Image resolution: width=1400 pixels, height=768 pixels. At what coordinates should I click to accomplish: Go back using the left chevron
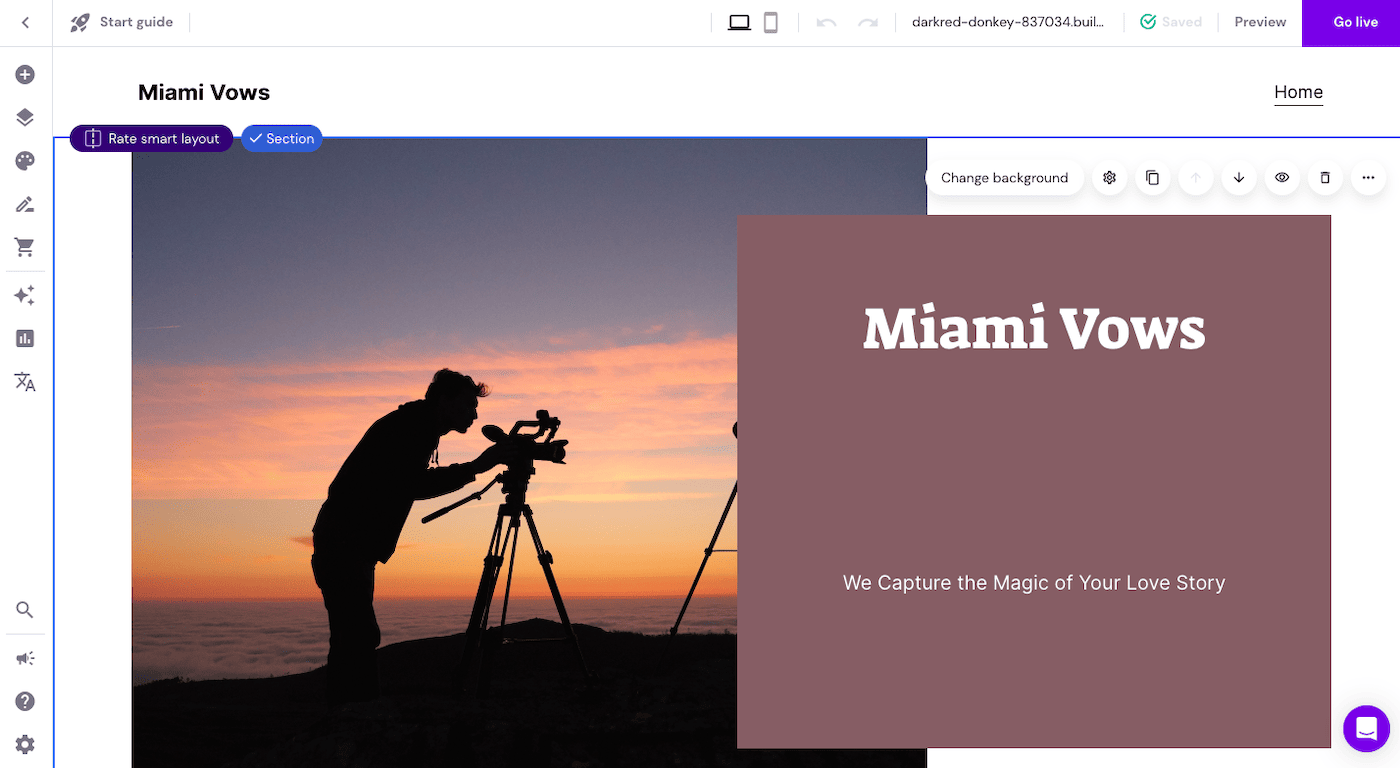point(26,23)
